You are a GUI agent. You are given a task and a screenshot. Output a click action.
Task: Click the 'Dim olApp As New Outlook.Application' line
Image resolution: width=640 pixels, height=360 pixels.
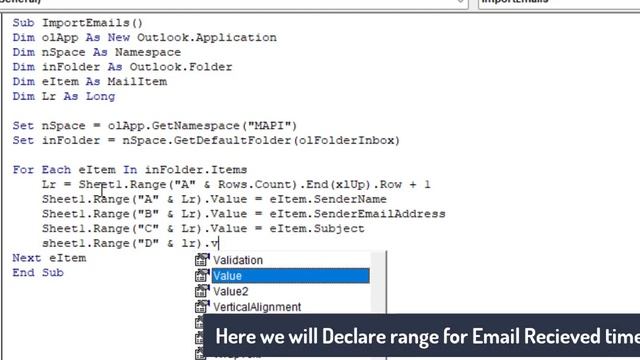(144, 38)
